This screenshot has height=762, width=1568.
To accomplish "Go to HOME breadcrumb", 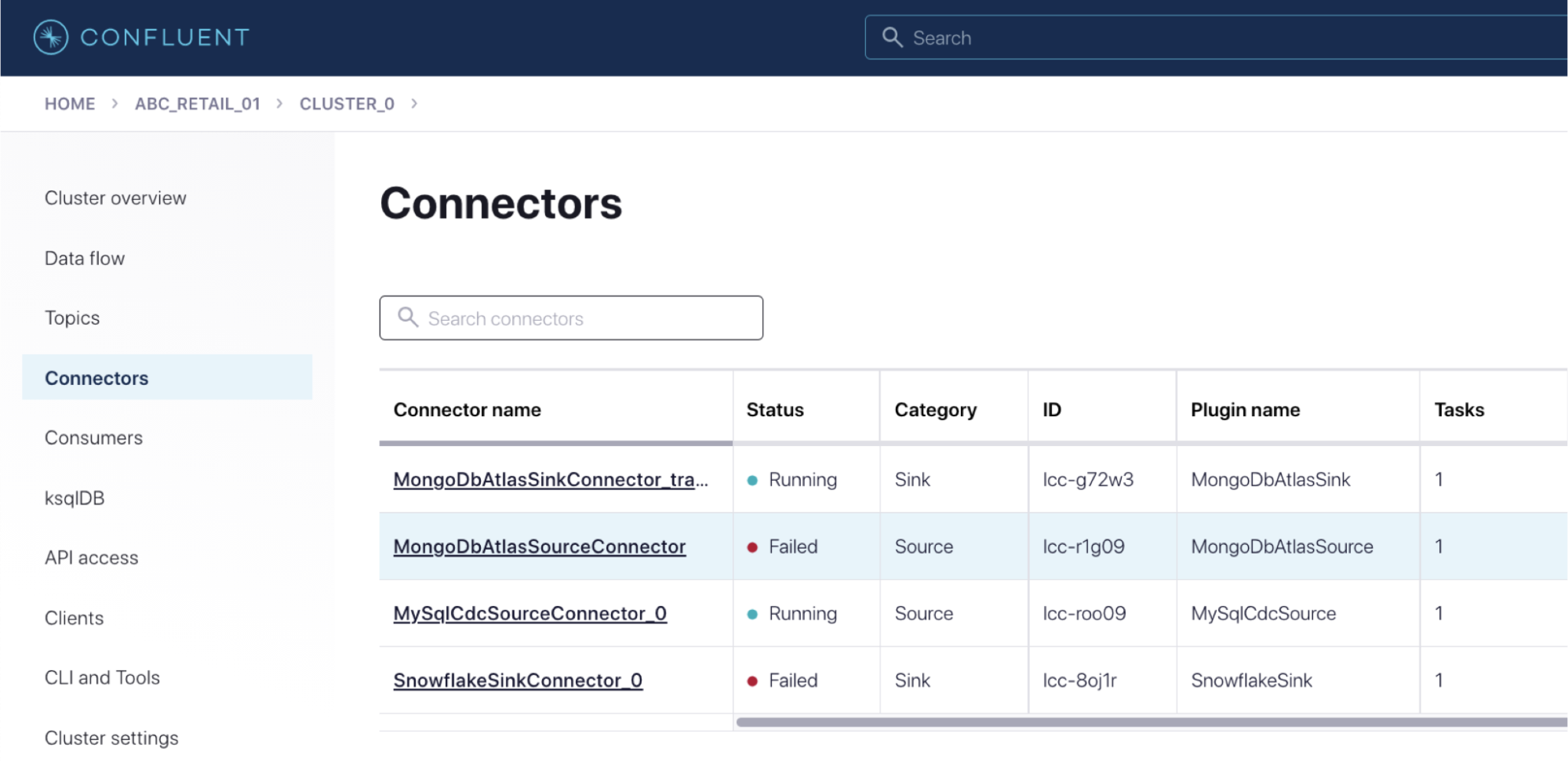I will pyautogui.click(x=70, y=103).
